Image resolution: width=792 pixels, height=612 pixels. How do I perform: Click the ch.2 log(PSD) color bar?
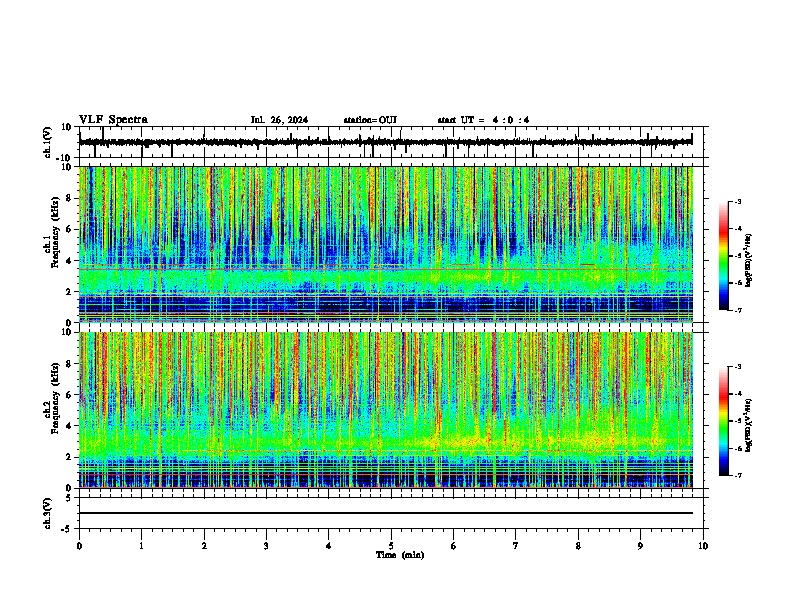[724, 421]
